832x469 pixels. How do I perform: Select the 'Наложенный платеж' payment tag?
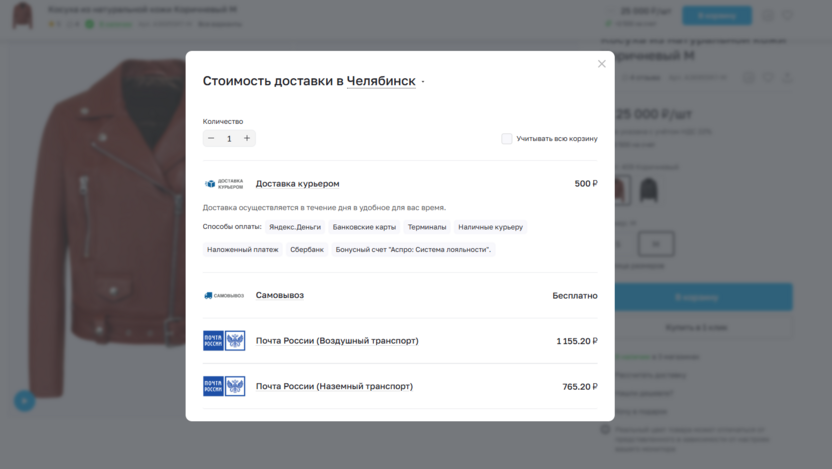[242, 249]
